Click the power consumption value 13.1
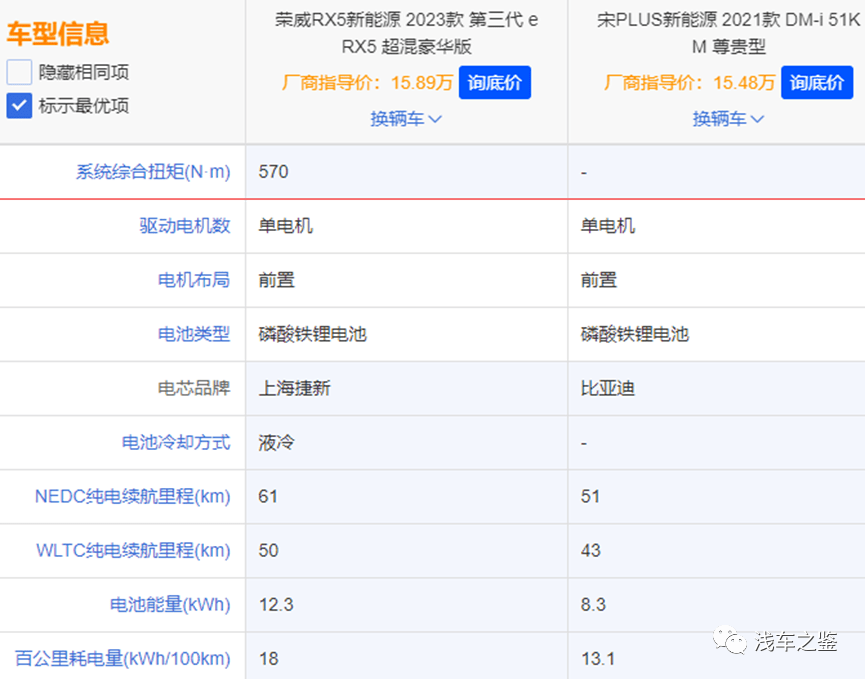This screenshot has width=865, height=679. [x=597, y=659]
